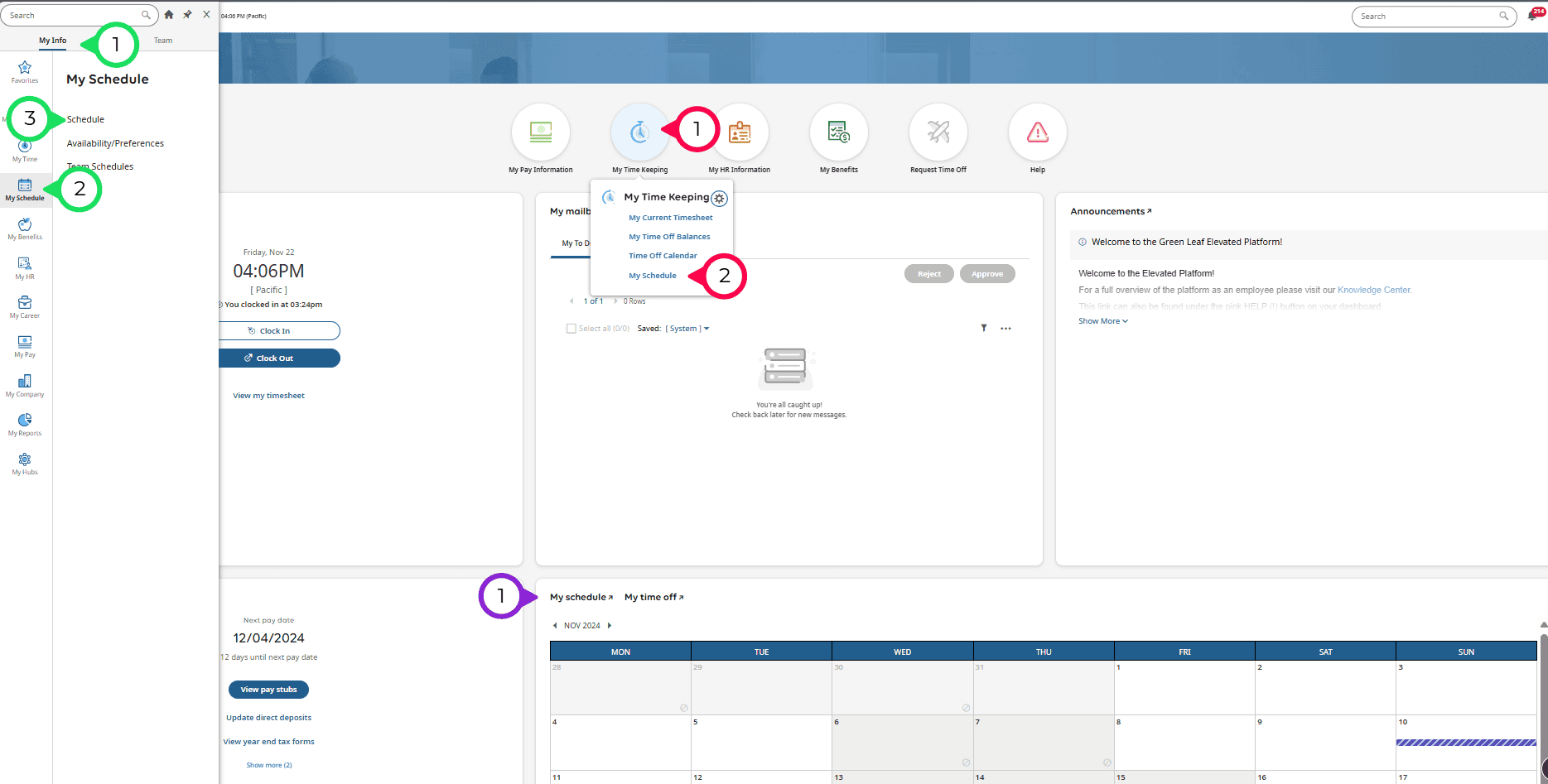Open the Announcements widget link
Screen dimensions: 1548x784
[x=1111, y=211]
